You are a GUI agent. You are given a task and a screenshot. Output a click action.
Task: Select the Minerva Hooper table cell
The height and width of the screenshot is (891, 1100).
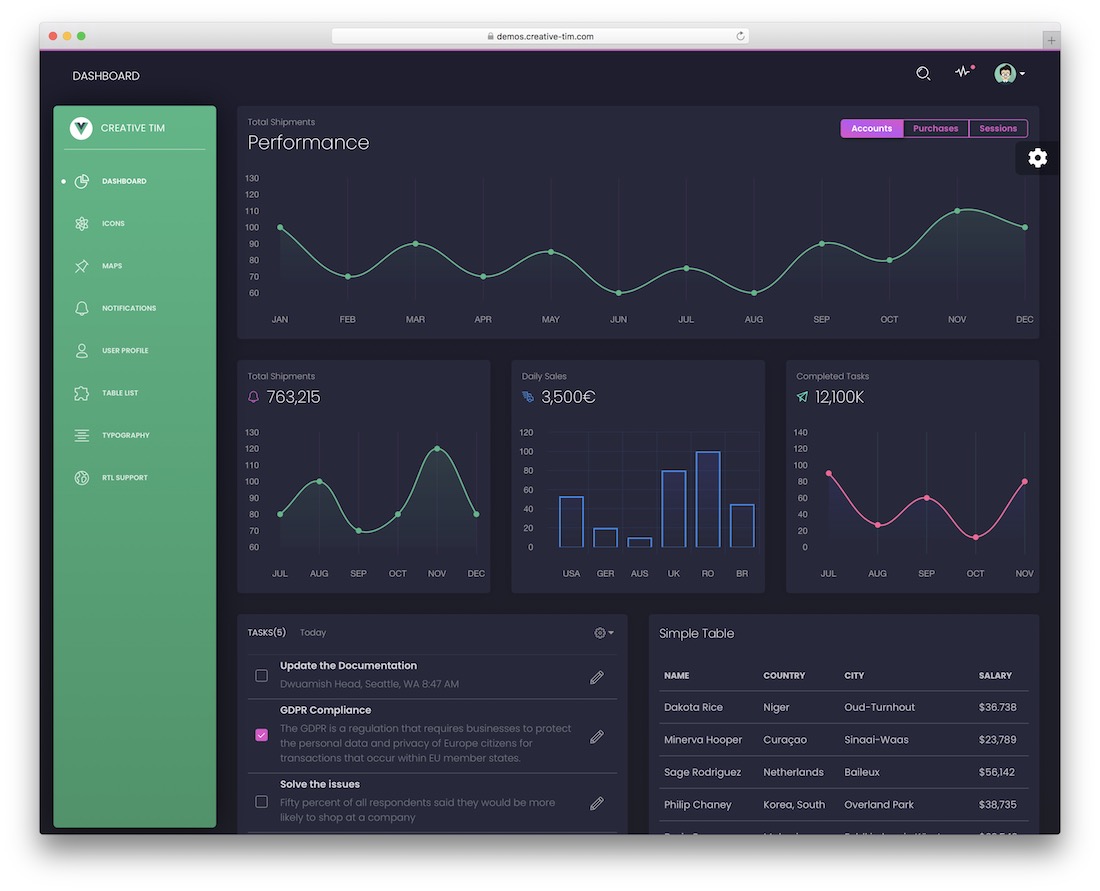(x=703, y=739)
